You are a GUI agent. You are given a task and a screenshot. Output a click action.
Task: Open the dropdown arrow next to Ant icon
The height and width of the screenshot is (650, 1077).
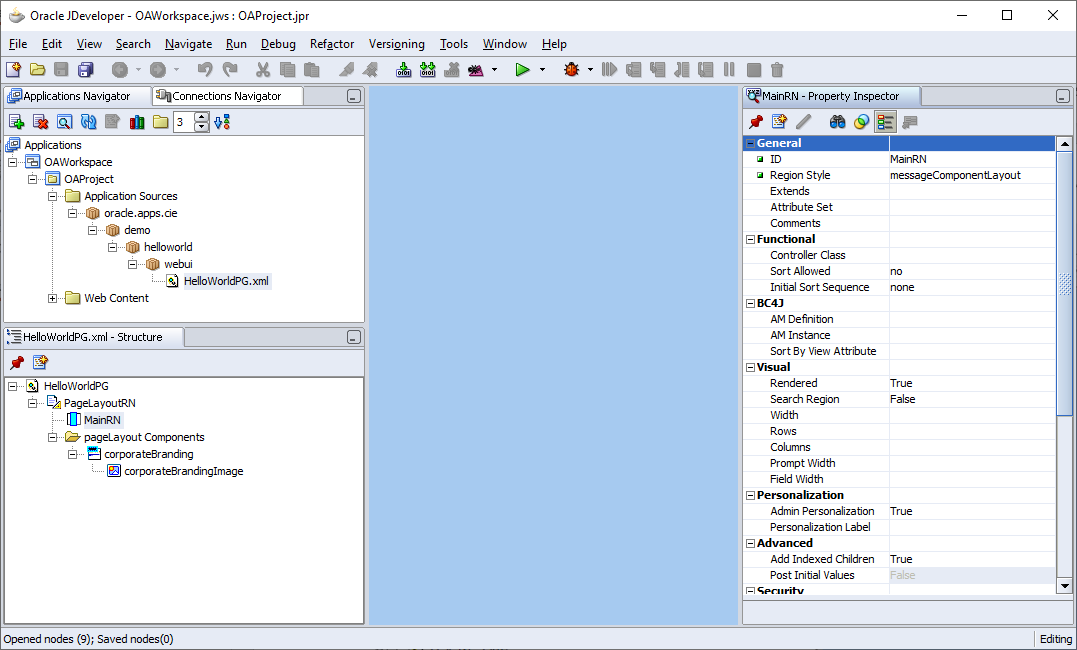494,69
